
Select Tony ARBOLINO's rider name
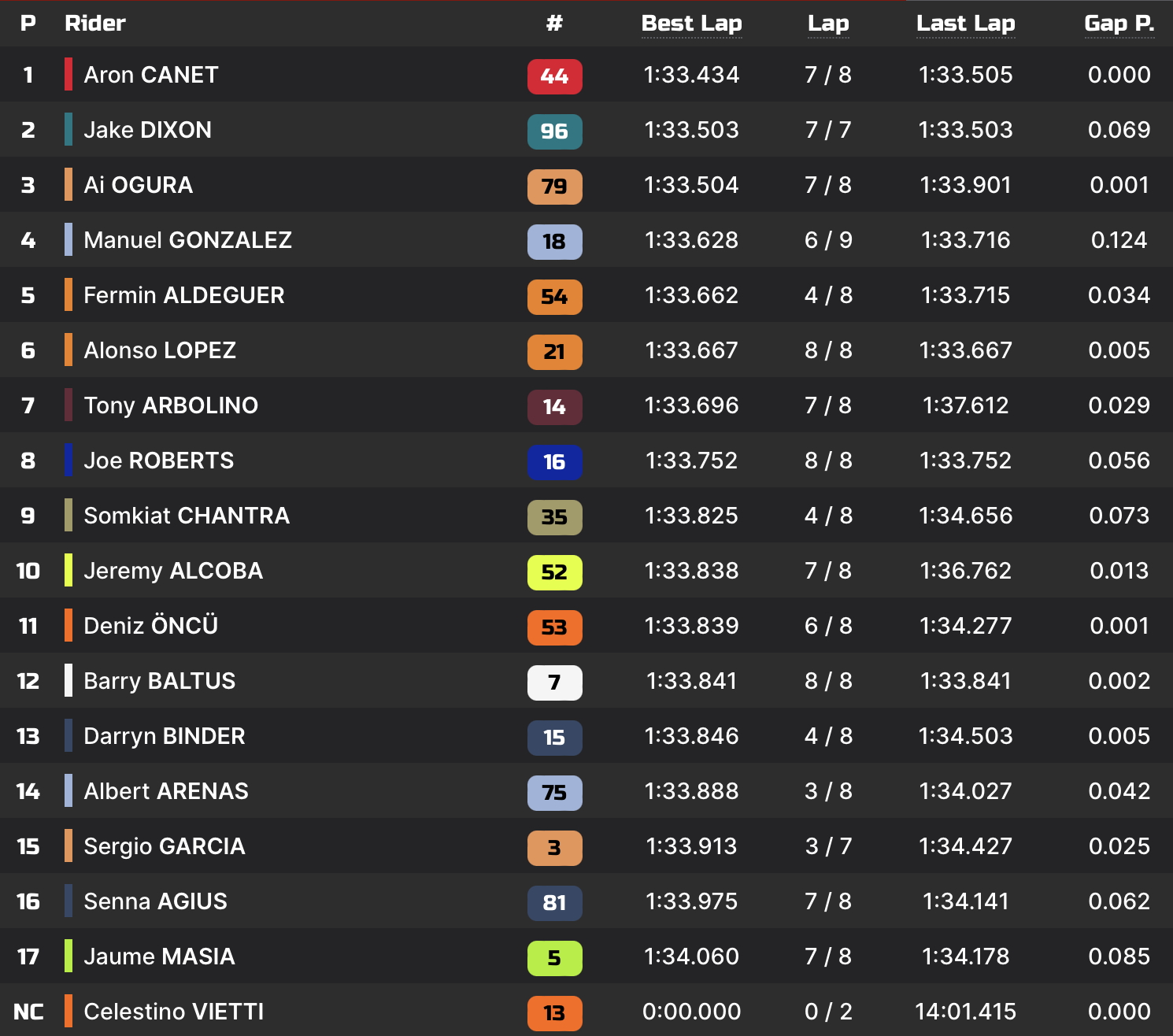171,405
